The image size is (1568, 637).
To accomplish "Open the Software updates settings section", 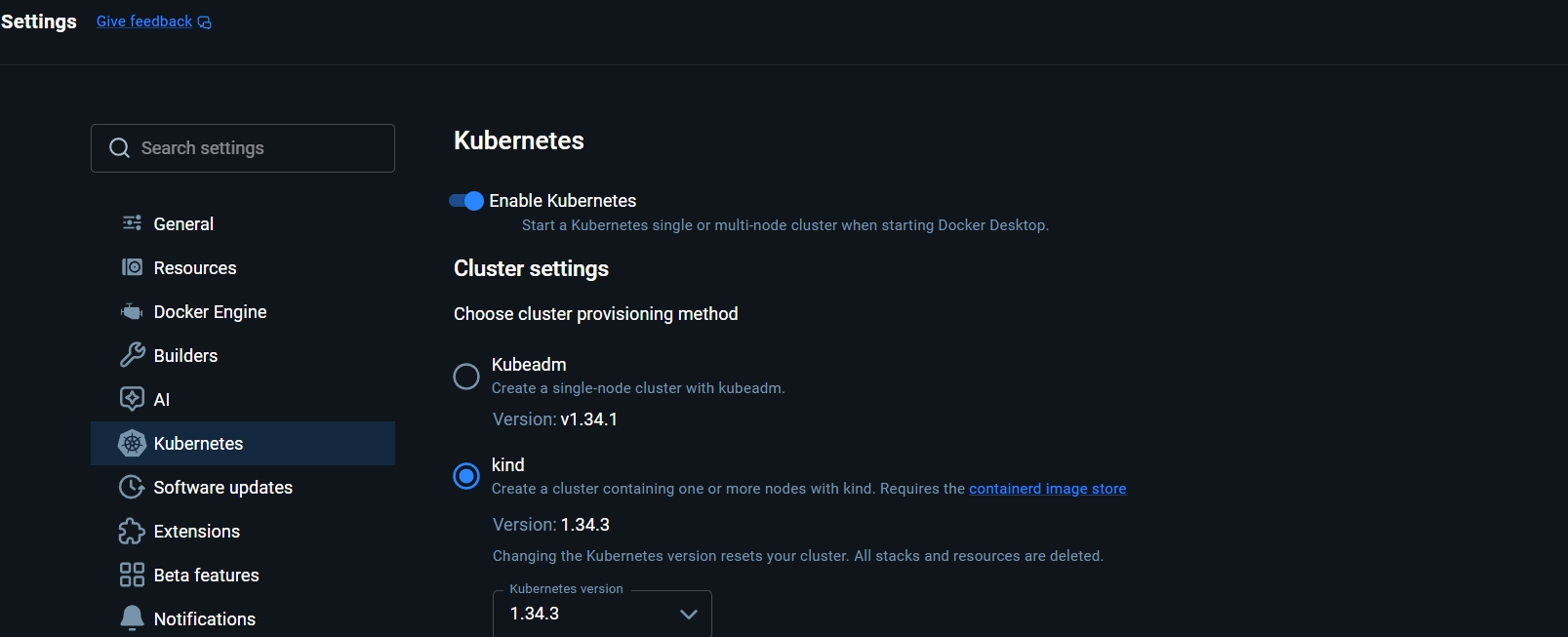I will [x=222, y=487].
